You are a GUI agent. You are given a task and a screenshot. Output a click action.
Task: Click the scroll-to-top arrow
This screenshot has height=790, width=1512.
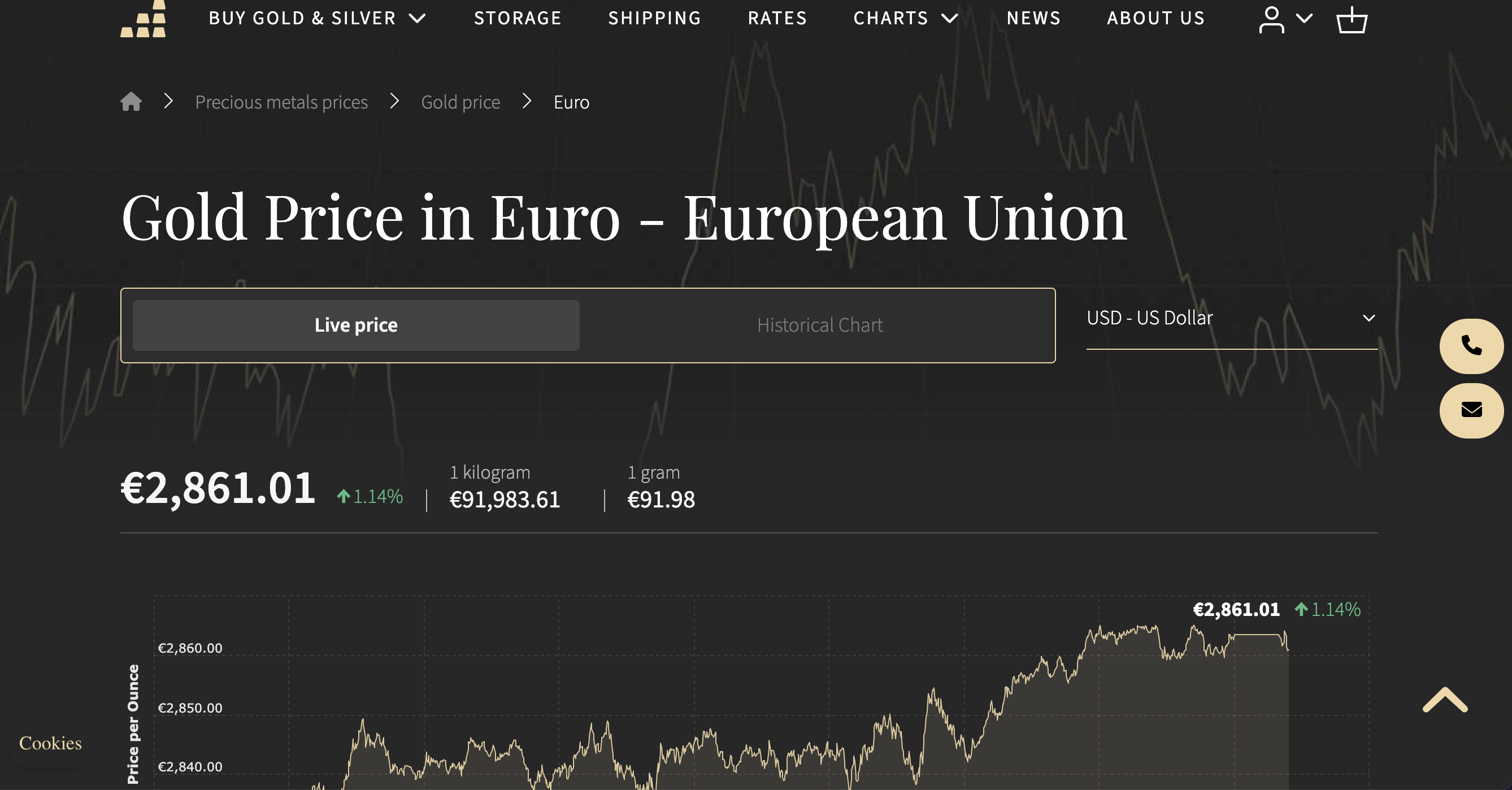[x=1445, y=700]
